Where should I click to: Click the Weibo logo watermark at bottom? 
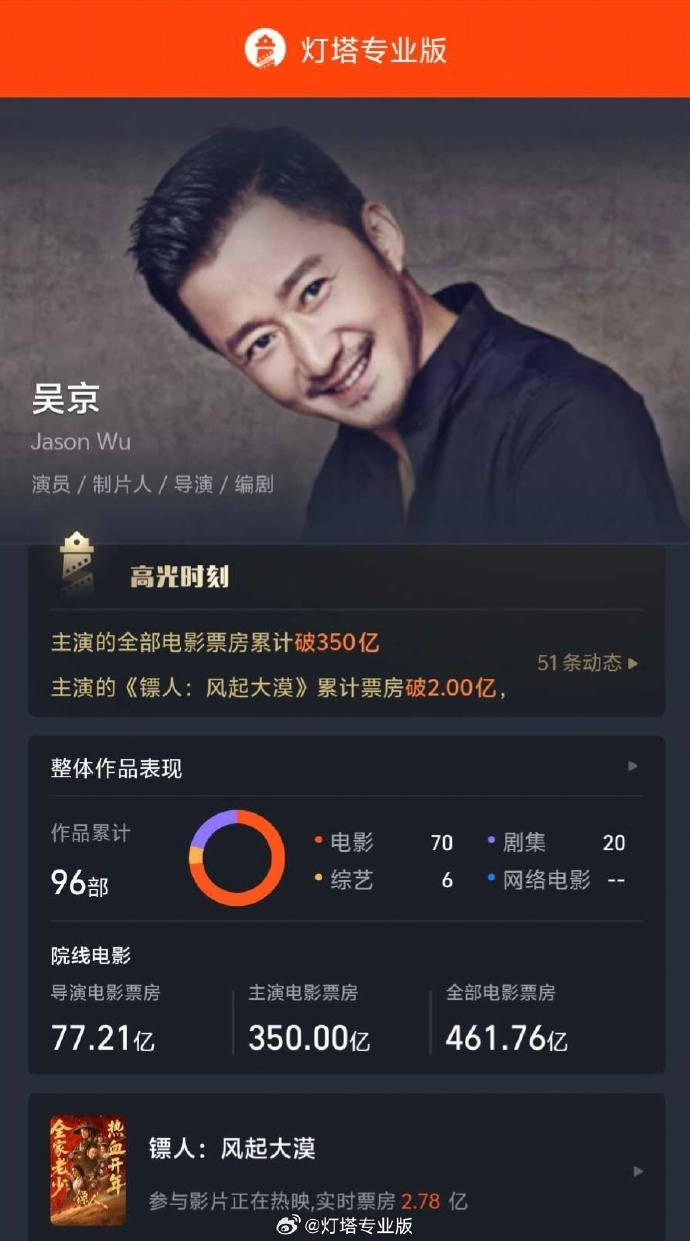coord(286,1226)
